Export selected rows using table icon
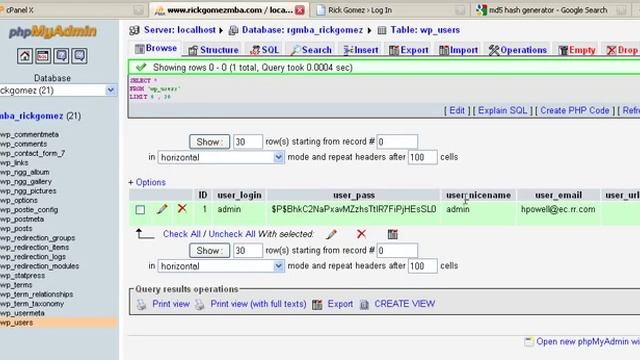This screenshot has height=360, width=640. 393,234
